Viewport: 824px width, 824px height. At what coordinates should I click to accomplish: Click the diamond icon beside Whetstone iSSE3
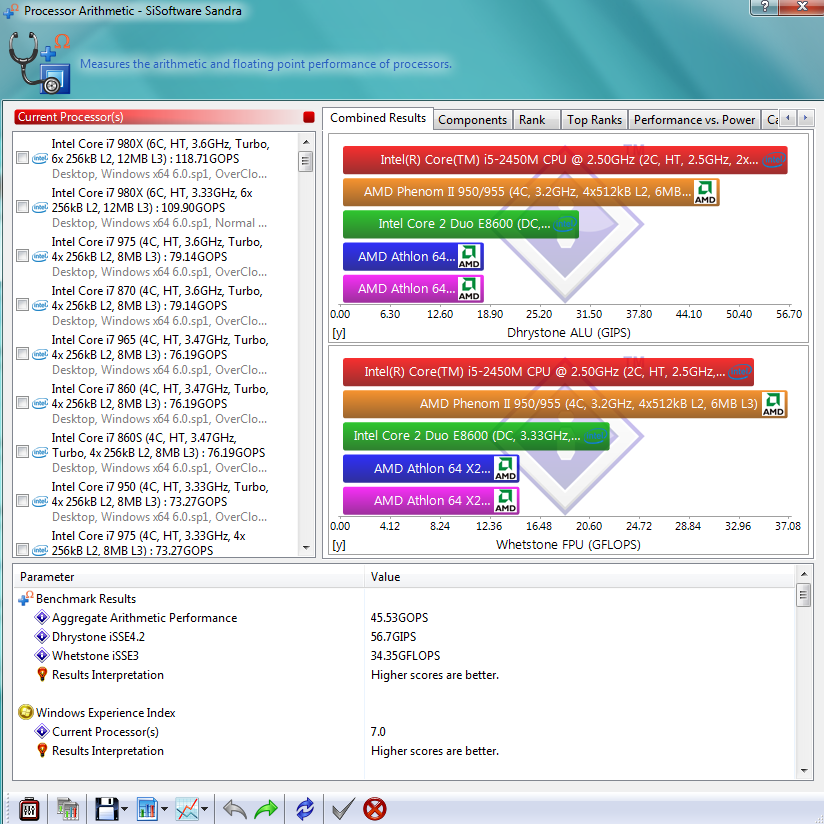42,655
